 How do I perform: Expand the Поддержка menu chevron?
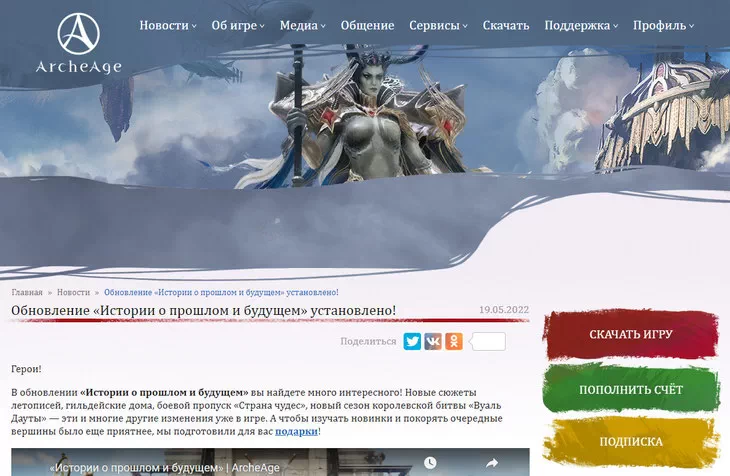coord(615,27)
